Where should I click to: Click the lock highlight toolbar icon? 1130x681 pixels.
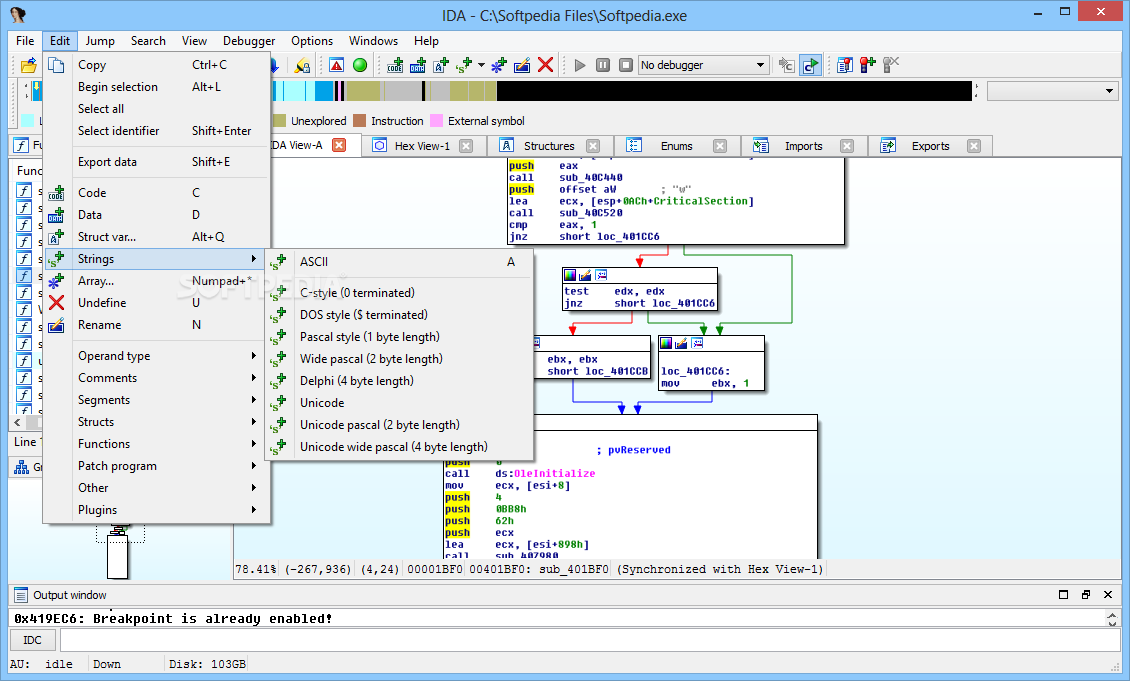point(303,66)
